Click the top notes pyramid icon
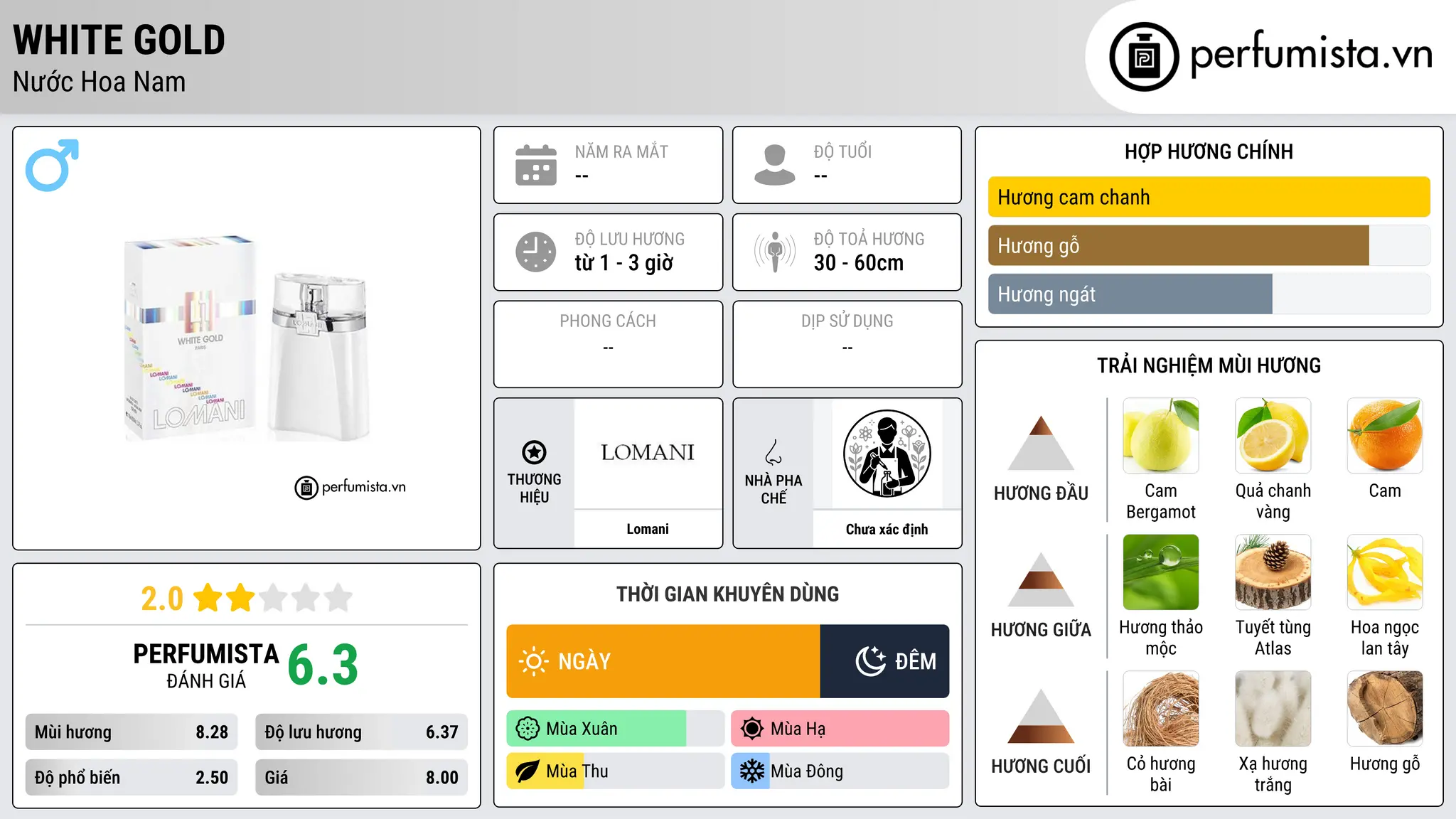 pos(1041,443)
